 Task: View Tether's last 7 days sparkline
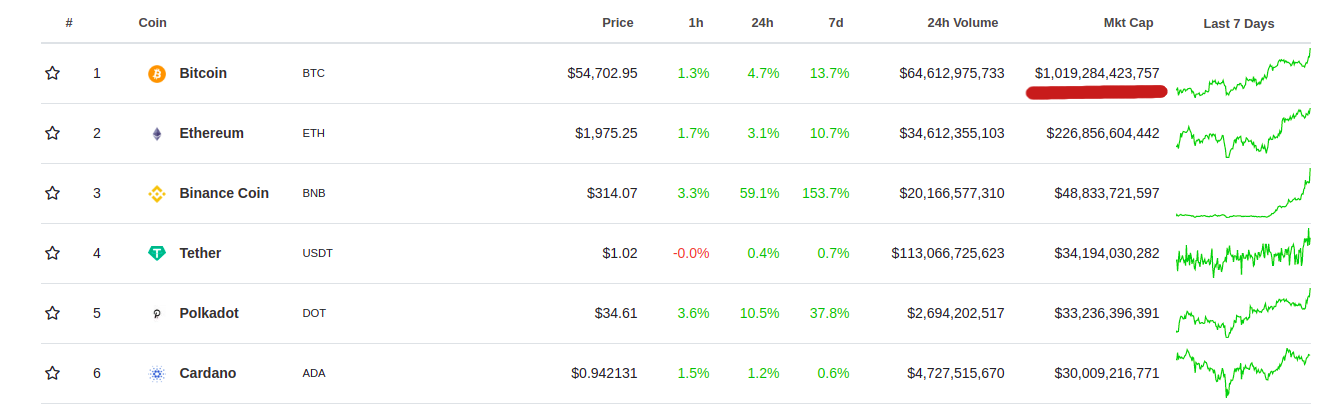point(1243,253)
